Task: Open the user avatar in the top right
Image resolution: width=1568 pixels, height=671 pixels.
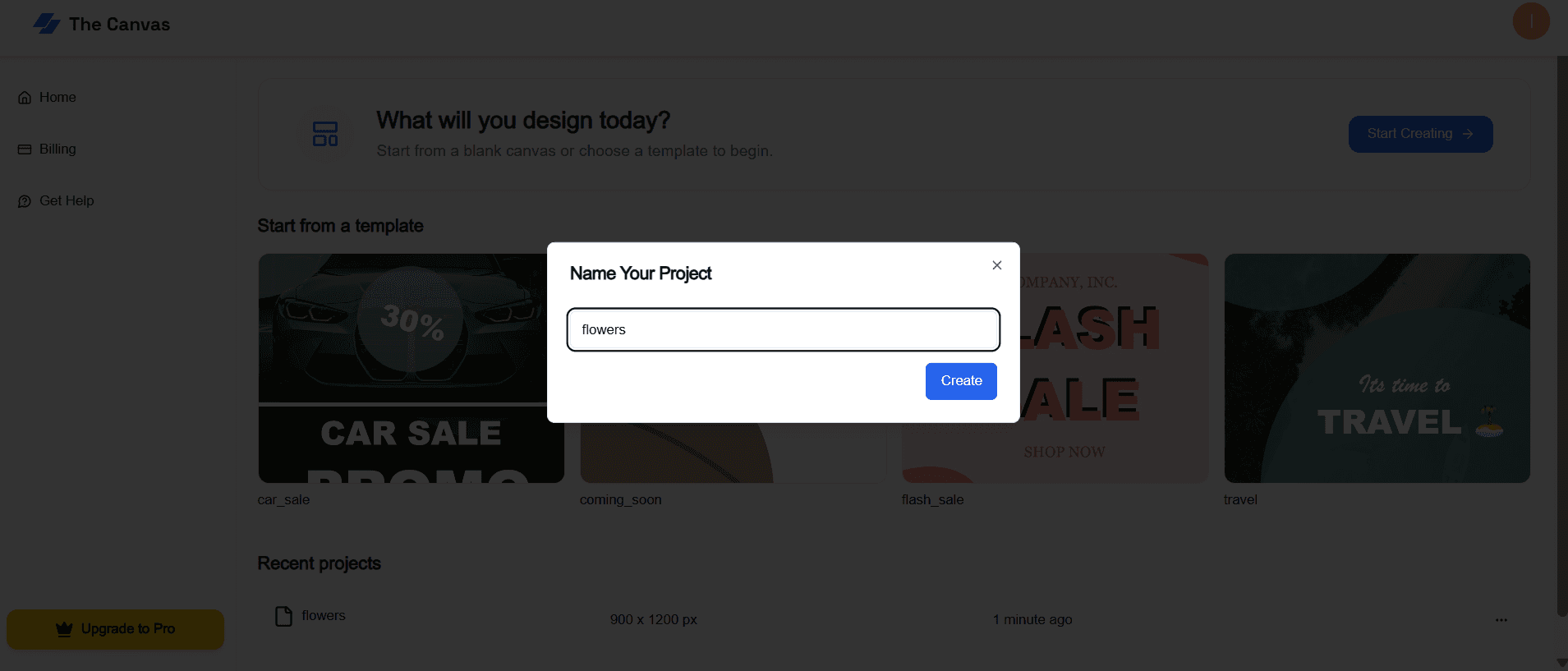Action: click(1529, 21)
